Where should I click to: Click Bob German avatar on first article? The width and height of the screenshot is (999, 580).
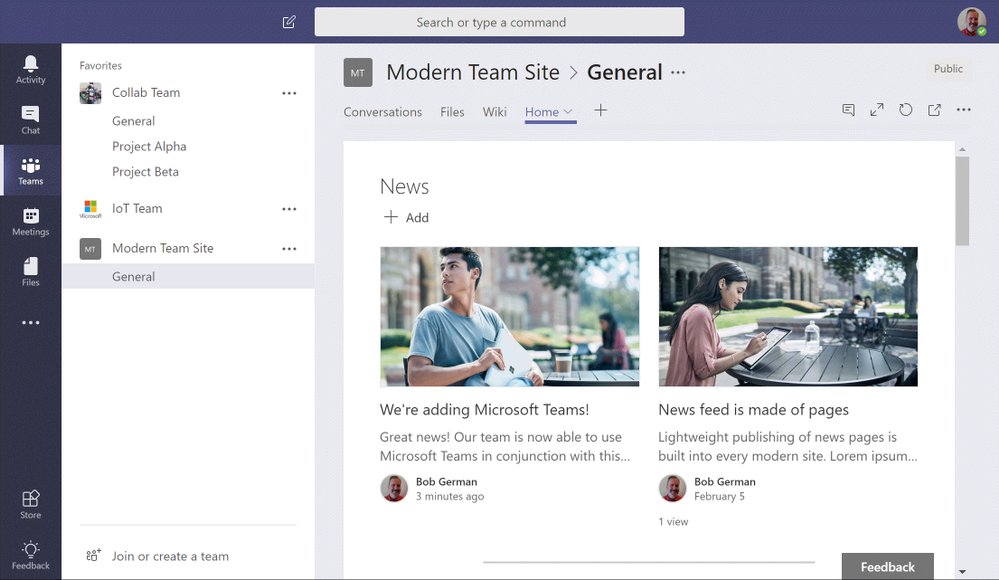[x=394, y=488]
